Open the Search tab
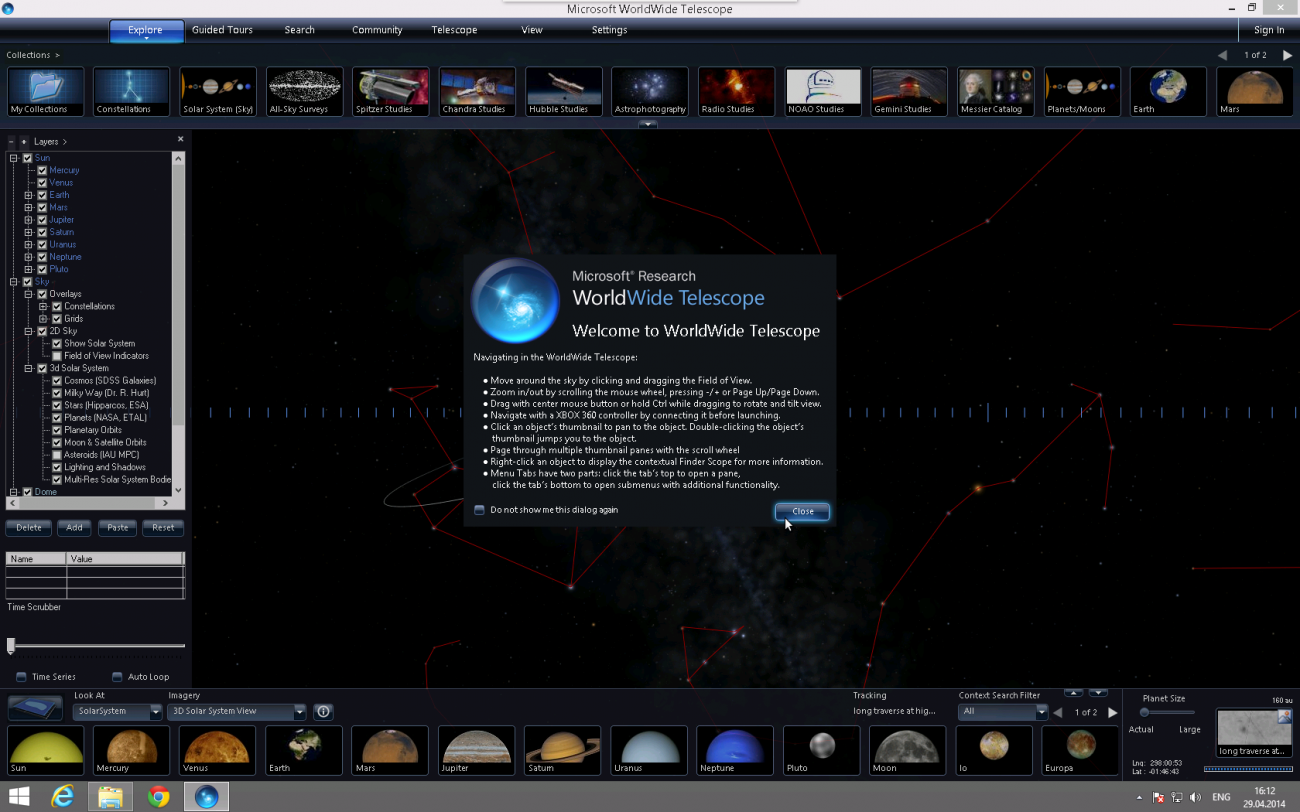The image size is (1300, 812). [299, 30]
